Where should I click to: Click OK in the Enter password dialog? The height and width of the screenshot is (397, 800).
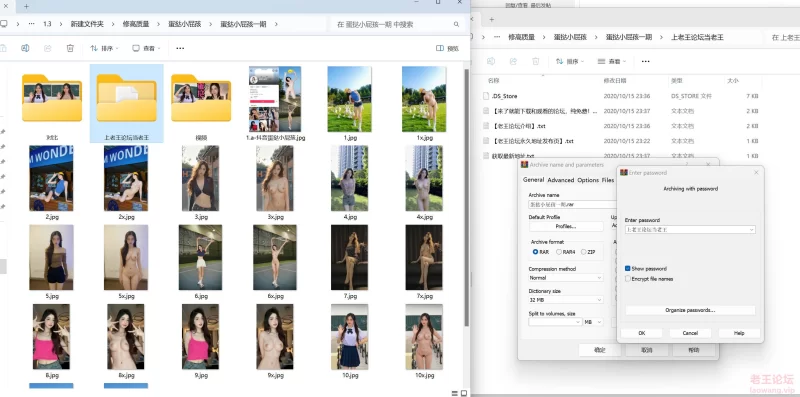coord(642,333)
